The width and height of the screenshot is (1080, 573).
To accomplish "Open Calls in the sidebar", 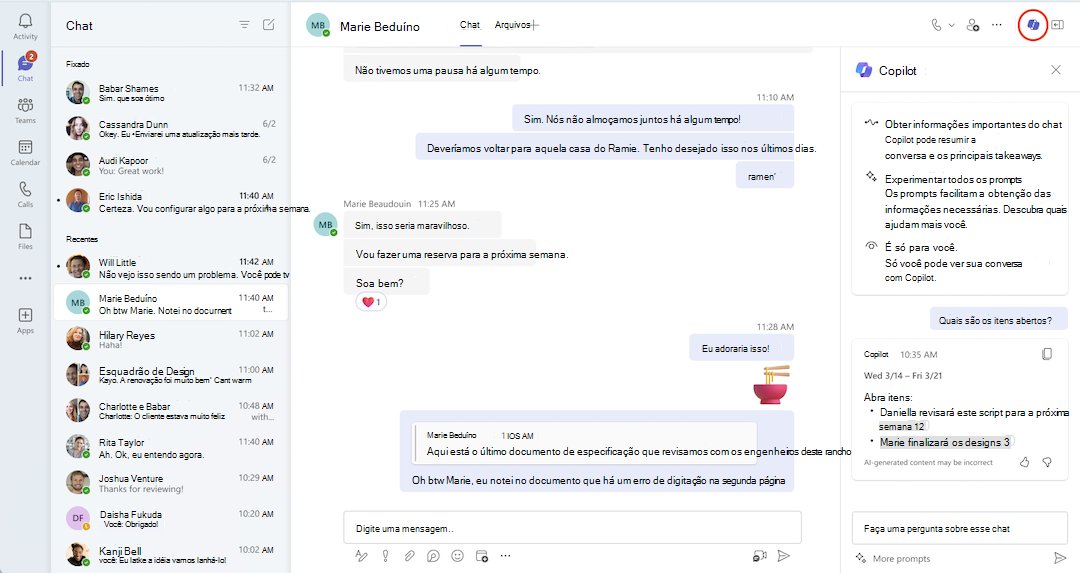I will tap(25, 194).
